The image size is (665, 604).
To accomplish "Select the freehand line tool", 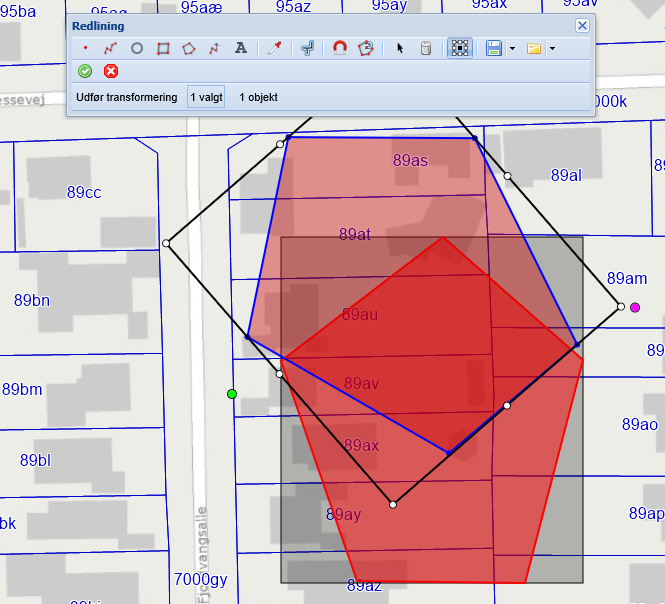I will (213, 48).
